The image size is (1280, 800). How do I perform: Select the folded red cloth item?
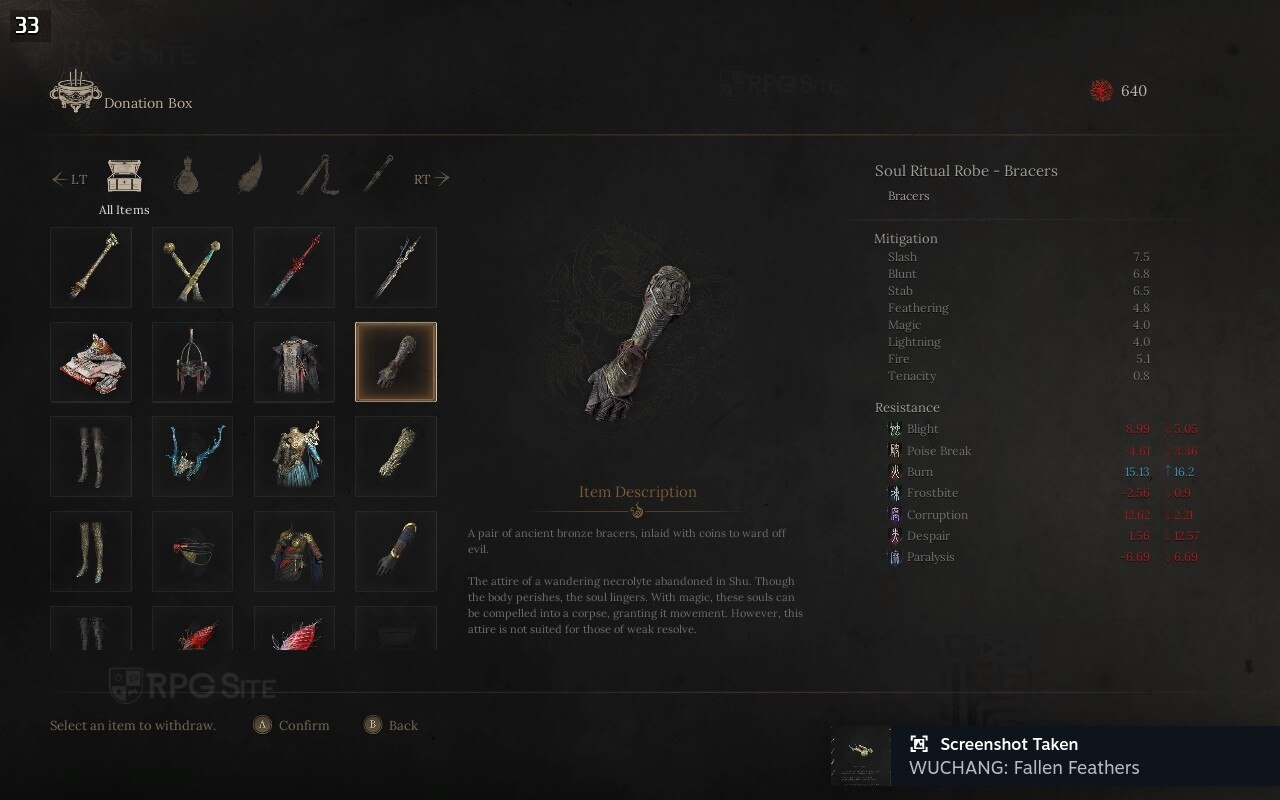coord(91,362)
